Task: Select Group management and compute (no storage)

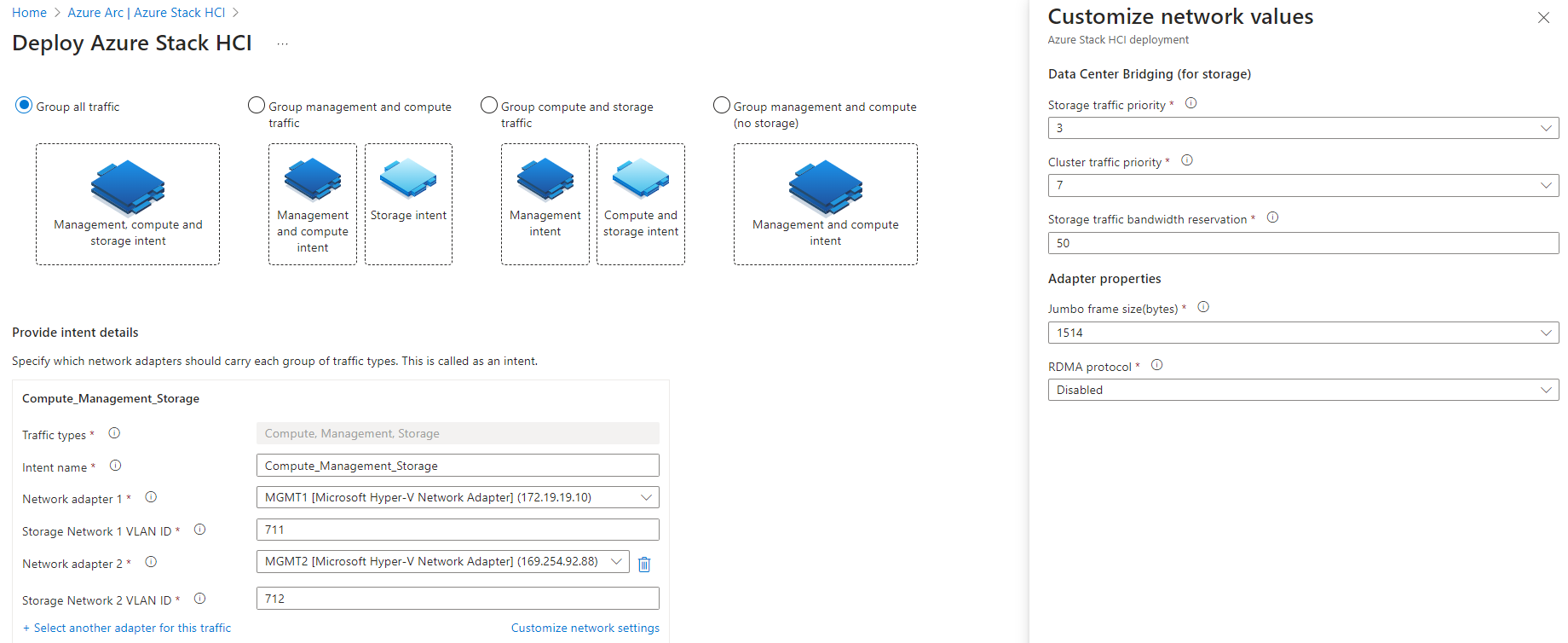Action: pos(722,106)
